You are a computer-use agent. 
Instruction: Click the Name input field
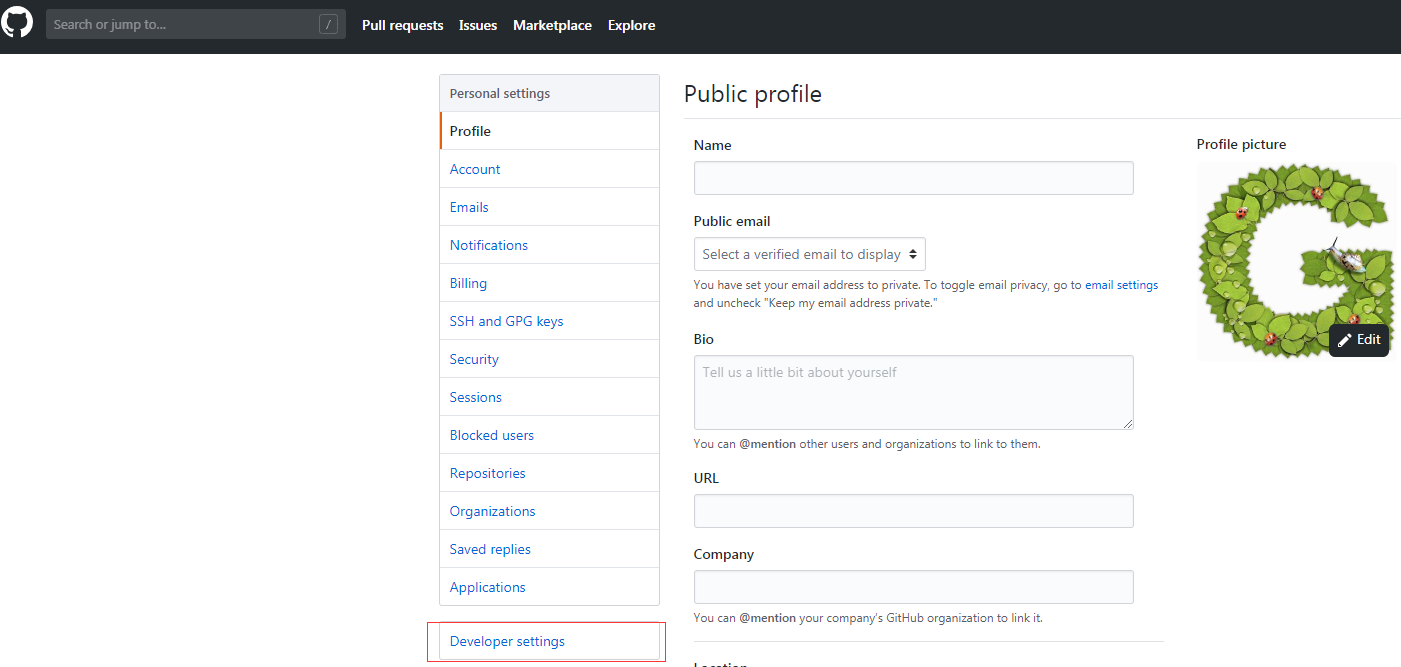pyautogui.click(x=913, y=178)
